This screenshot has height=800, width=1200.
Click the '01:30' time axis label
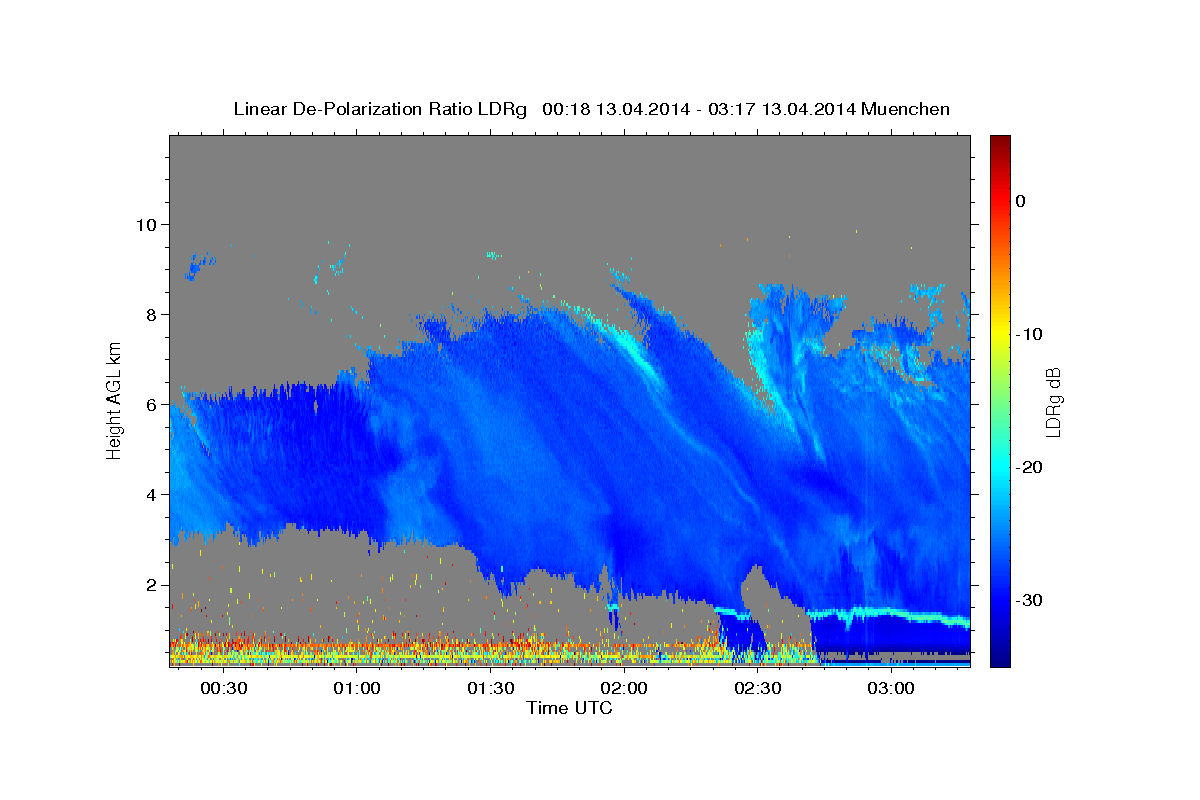click(490, 689)
